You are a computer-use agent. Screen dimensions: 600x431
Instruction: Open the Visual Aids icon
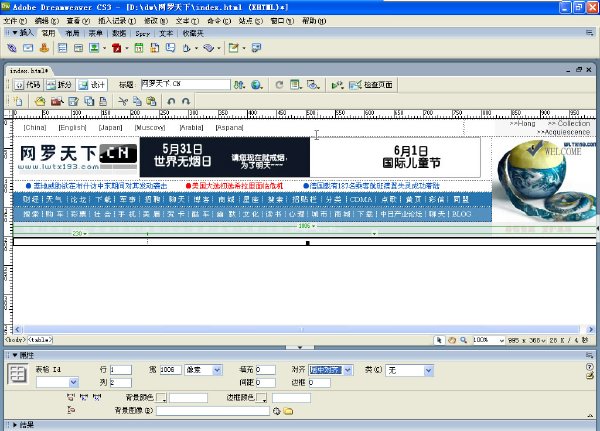pyautogui.click(x=313, y=85)
